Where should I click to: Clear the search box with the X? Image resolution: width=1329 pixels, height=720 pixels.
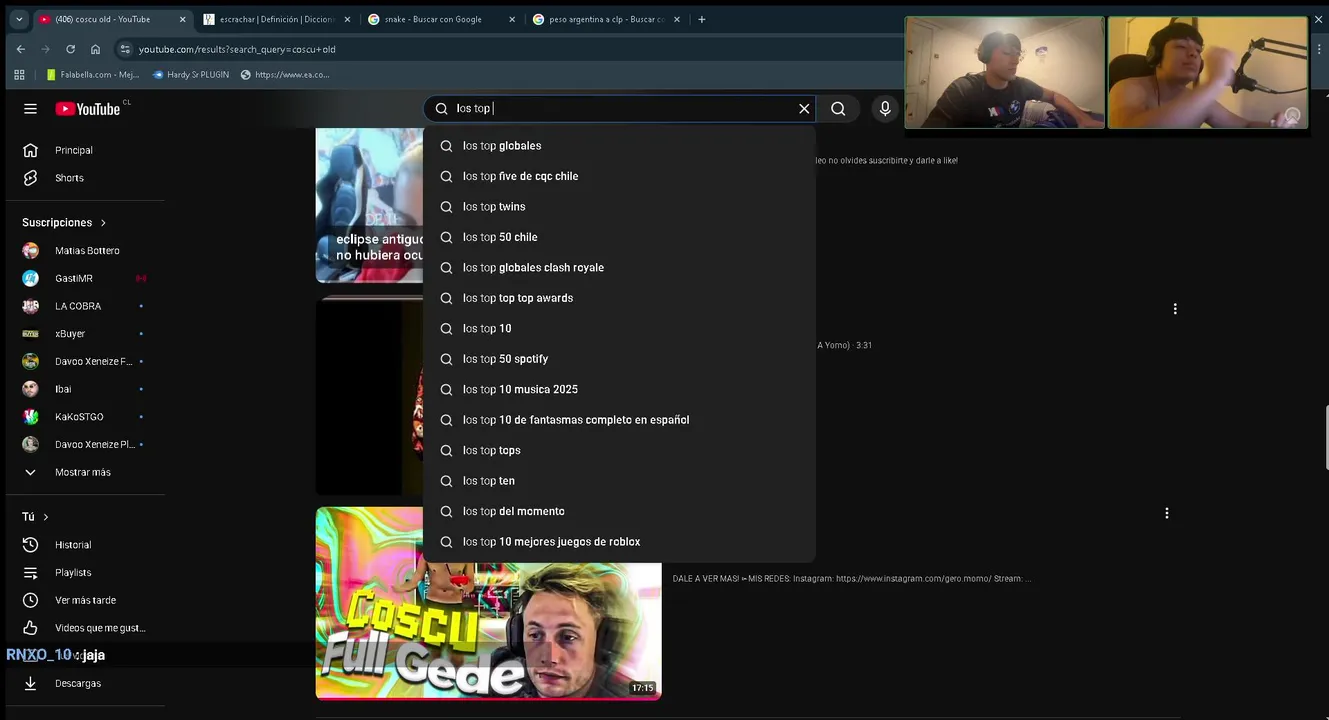coord(804,109)
